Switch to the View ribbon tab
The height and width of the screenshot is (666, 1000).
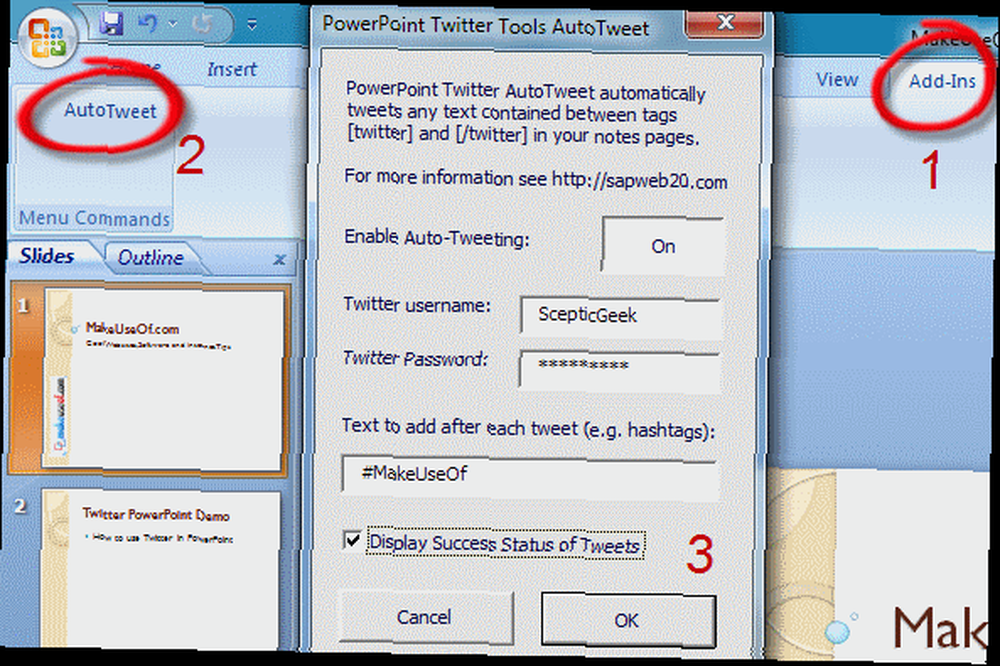click(837, 80)
